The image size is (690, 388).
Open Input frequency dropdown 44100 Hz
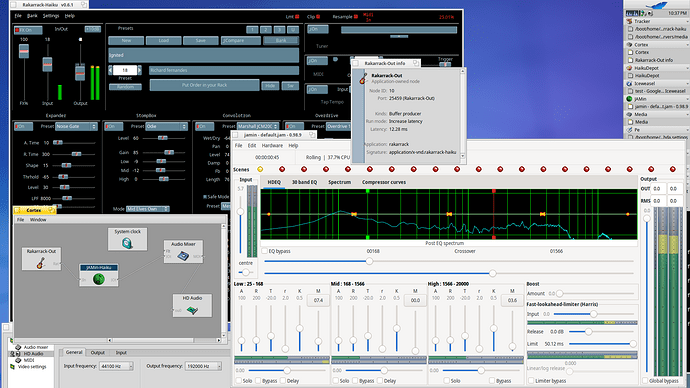click(x=116, y=366)
